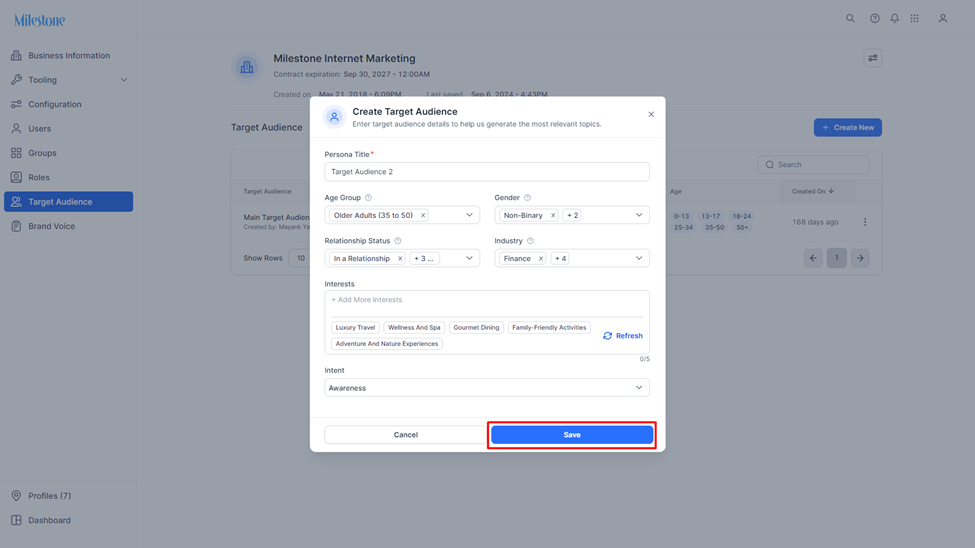This screenshot has width=975, height=548.
Task: Click the 168 days ago cell
Action: (815, 222)
